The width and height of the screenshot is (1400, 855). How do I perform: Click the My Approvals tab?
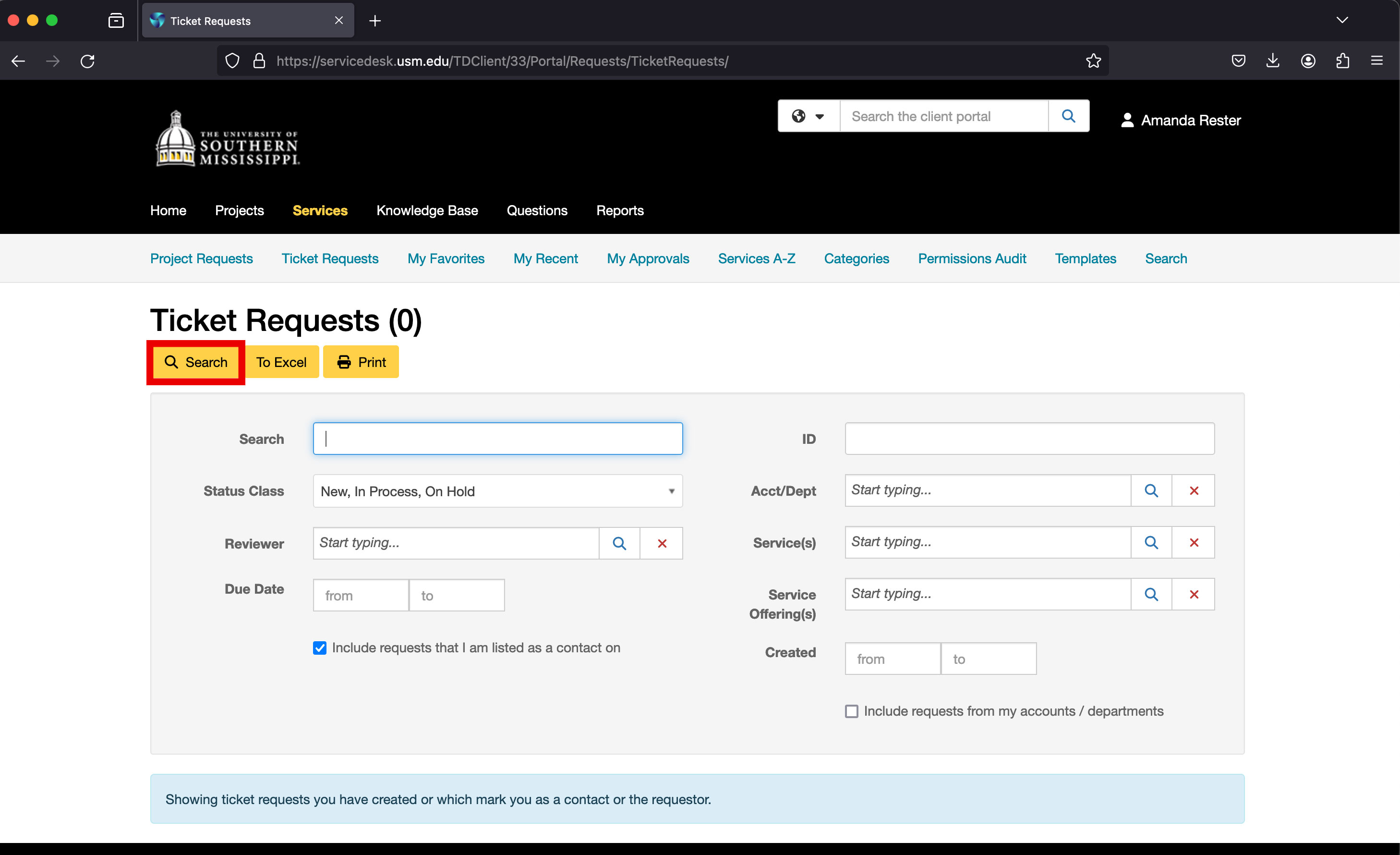648,259
